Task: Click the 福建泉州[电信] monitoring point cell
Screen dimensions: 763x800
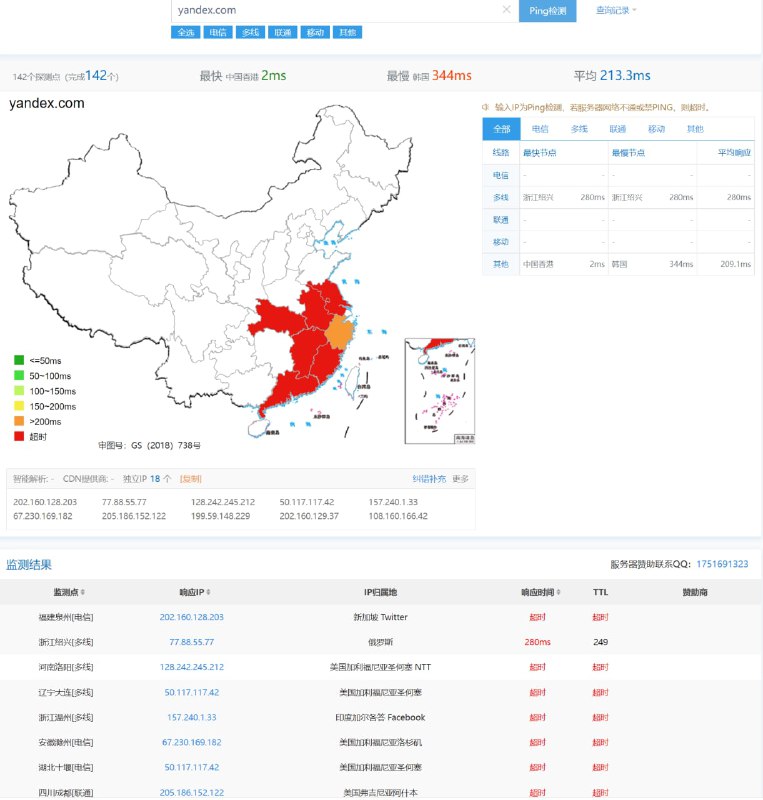Action: (66, 617)
